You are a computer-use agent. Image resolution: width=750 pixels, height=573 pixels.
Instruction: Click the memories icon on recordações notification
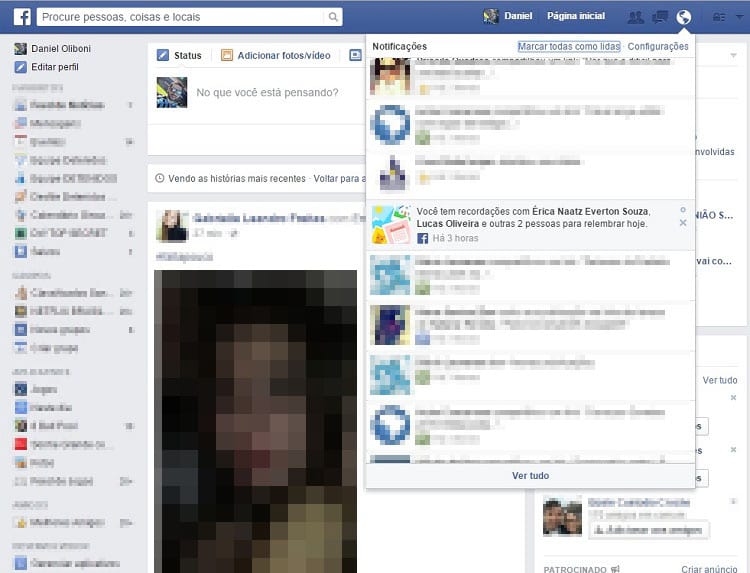pos(390,225)
